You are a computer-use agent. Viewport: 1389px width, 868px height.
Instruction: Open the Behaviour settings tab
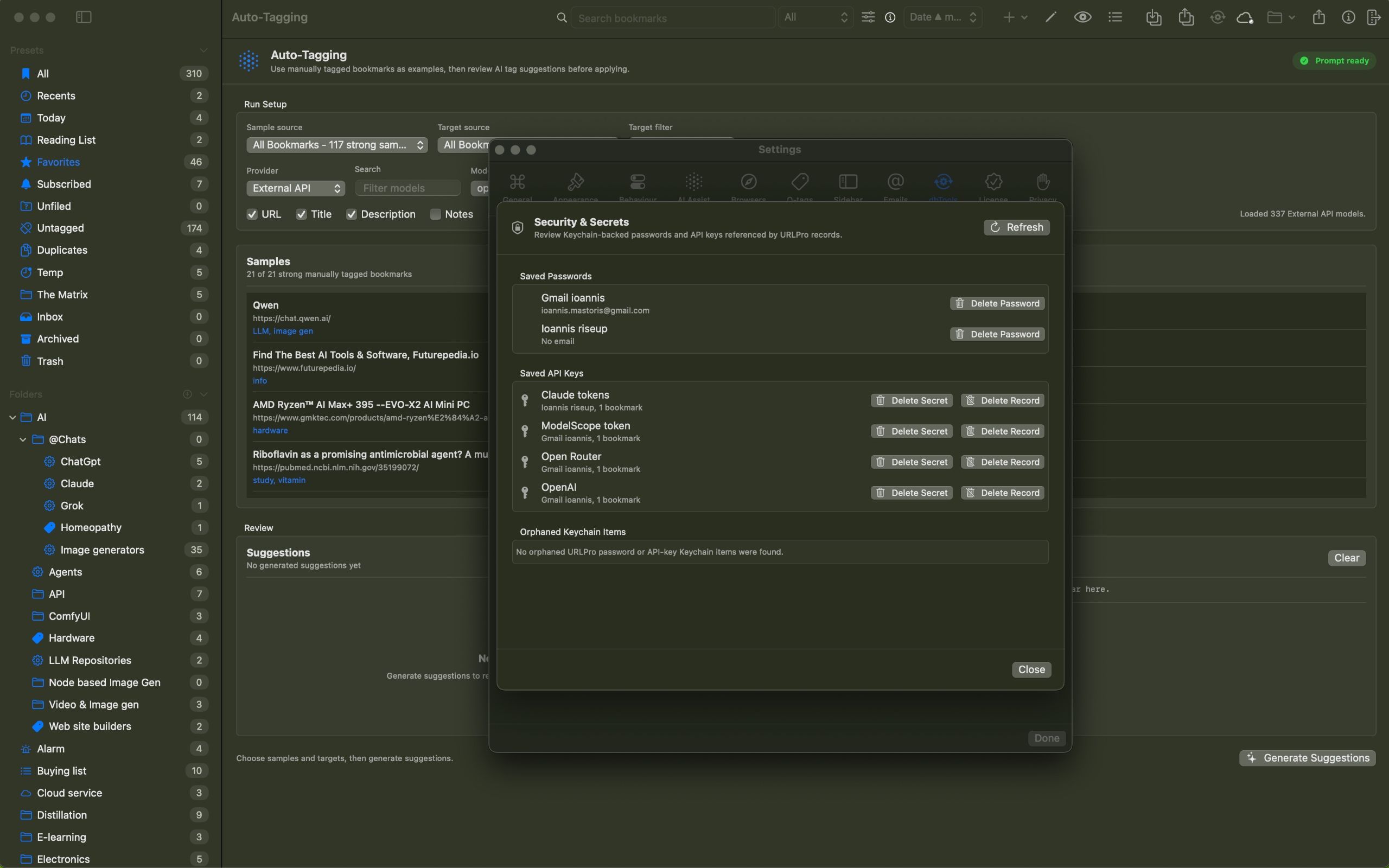pos(638,187)
